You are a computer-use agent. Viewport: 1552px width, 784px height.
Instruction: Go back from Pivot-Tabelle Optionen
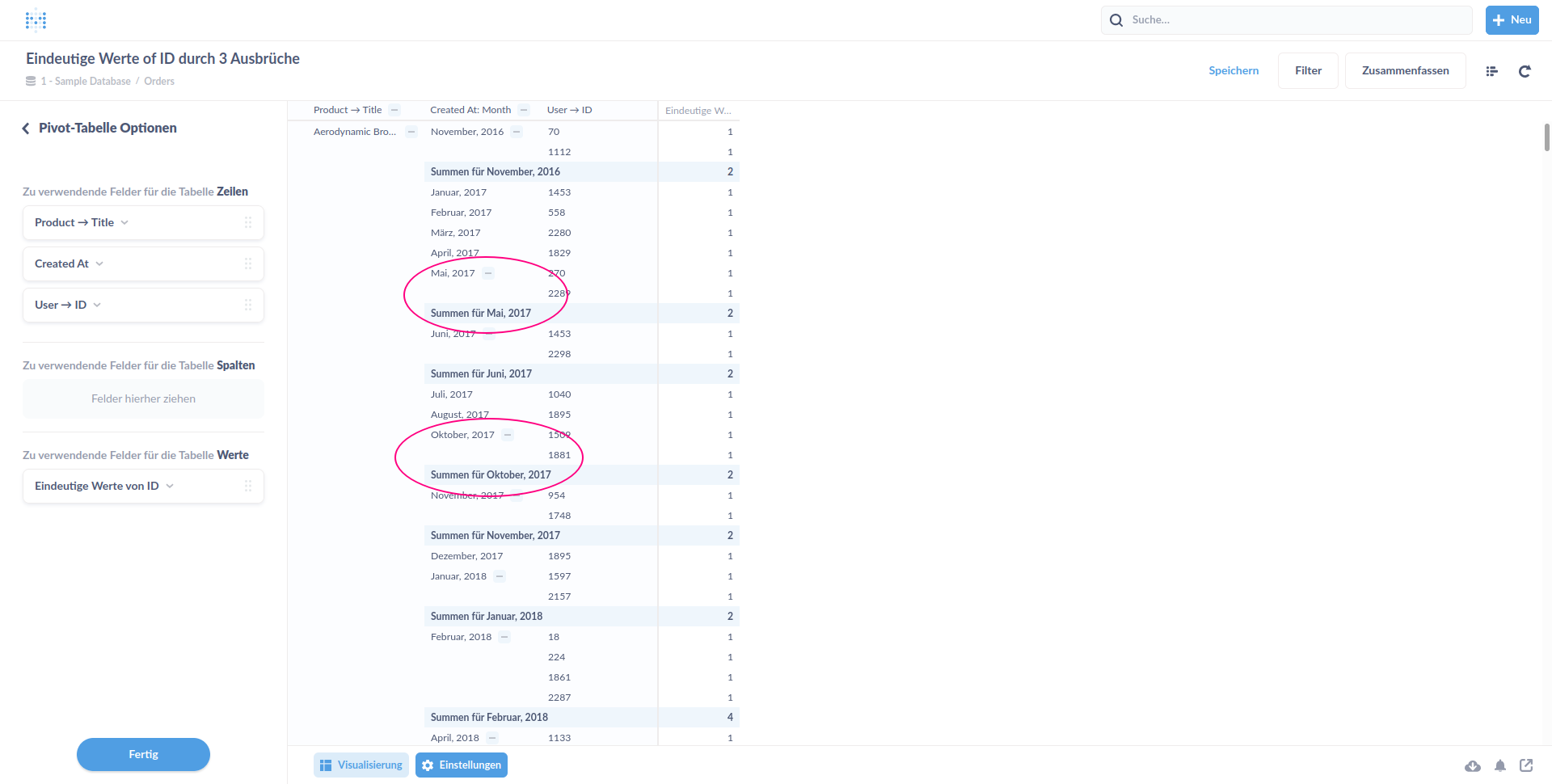pos(26,129)
